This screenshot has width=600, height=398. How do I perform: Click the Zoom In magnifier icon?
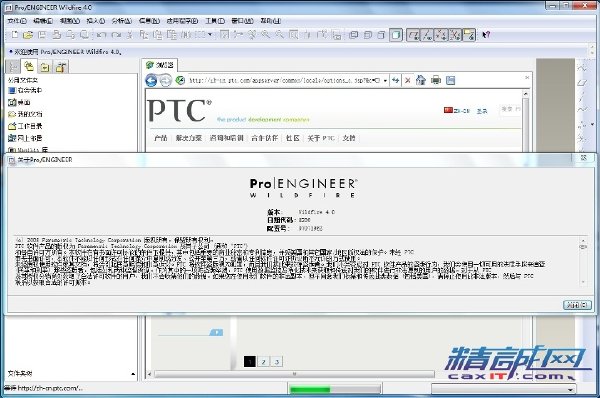coord(265,35)
